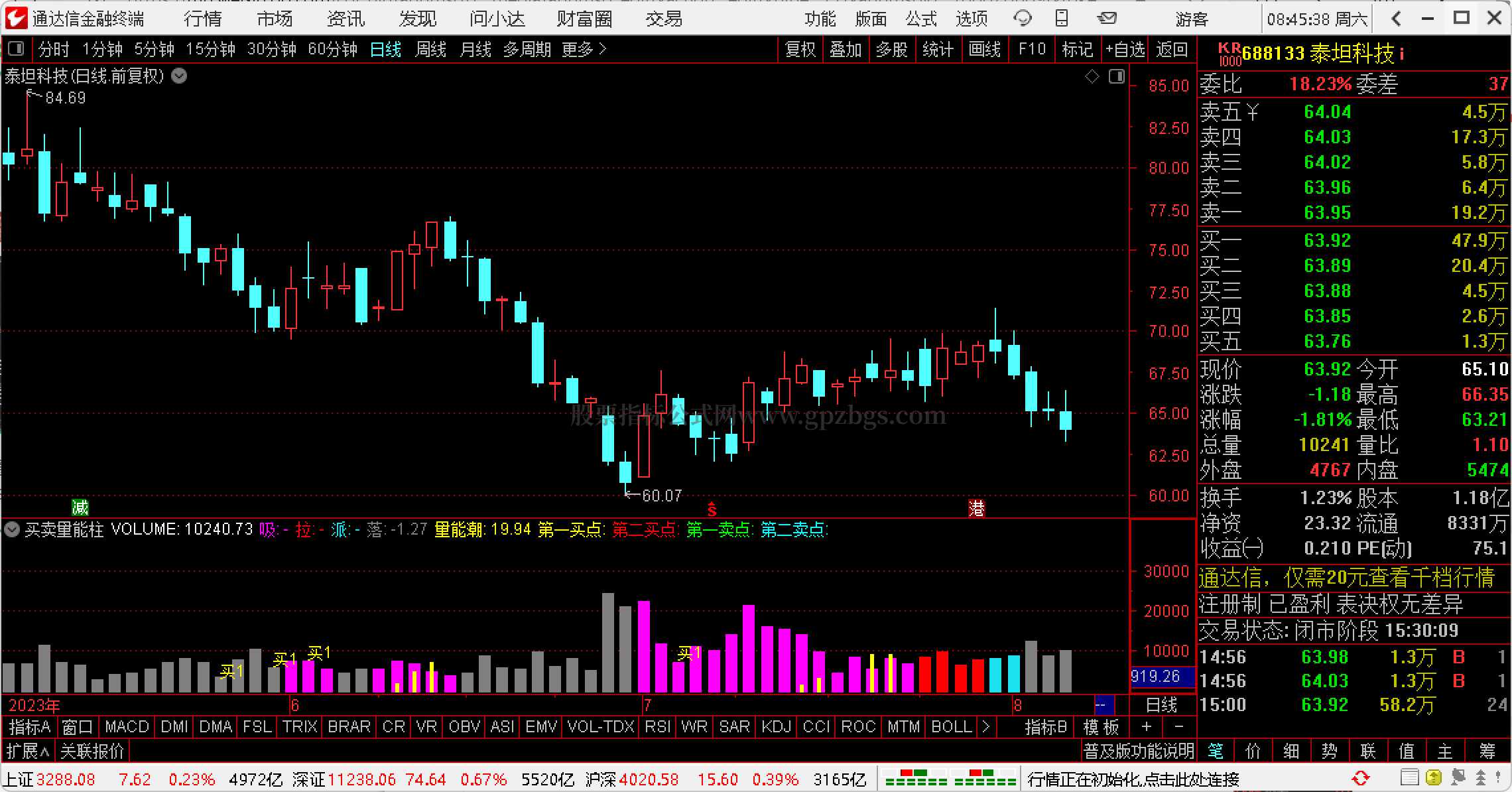Click the KR 1000 badge beside stock code
The height and width of the screenshot is (792, 1512).
click(x=1229, y=53)
